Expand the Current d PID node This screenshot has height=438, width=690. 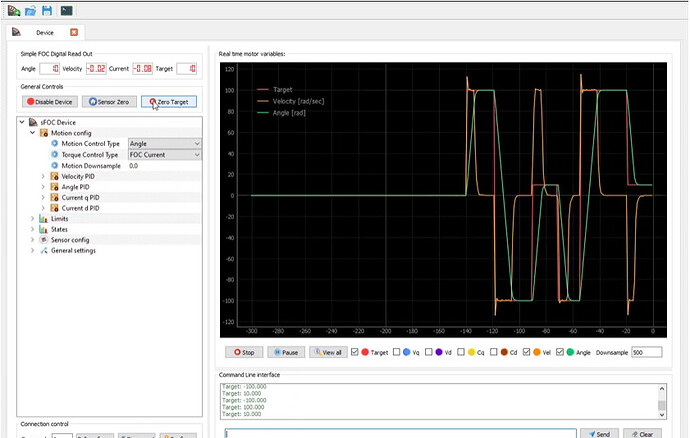(x=43, y=208)
